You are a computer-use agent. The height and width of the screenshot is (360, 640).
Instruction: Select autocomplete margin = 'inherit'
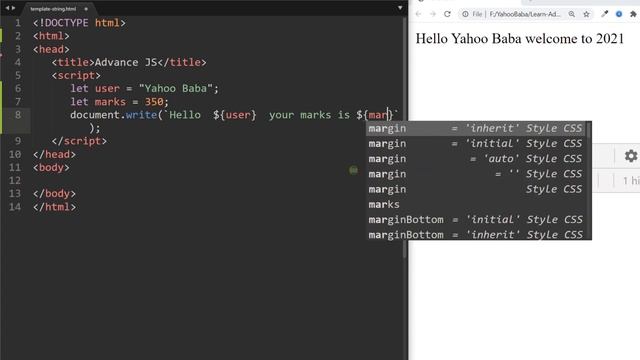tap(476, 129)
